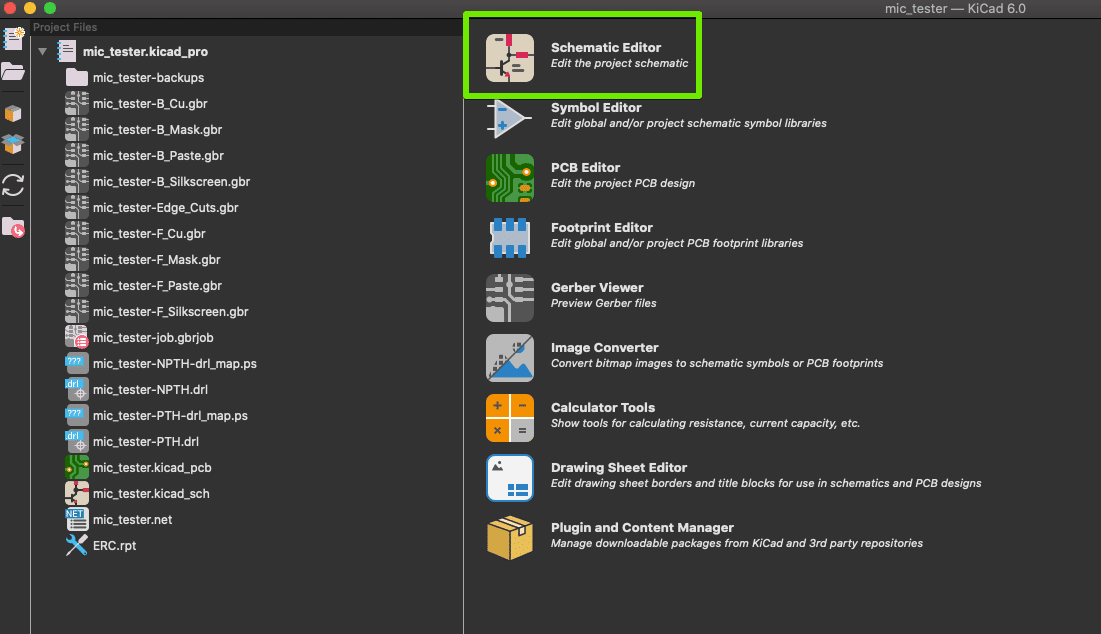Click the Open Project folder icon
The image size is (1101, 634).
(x=13, y=72)
